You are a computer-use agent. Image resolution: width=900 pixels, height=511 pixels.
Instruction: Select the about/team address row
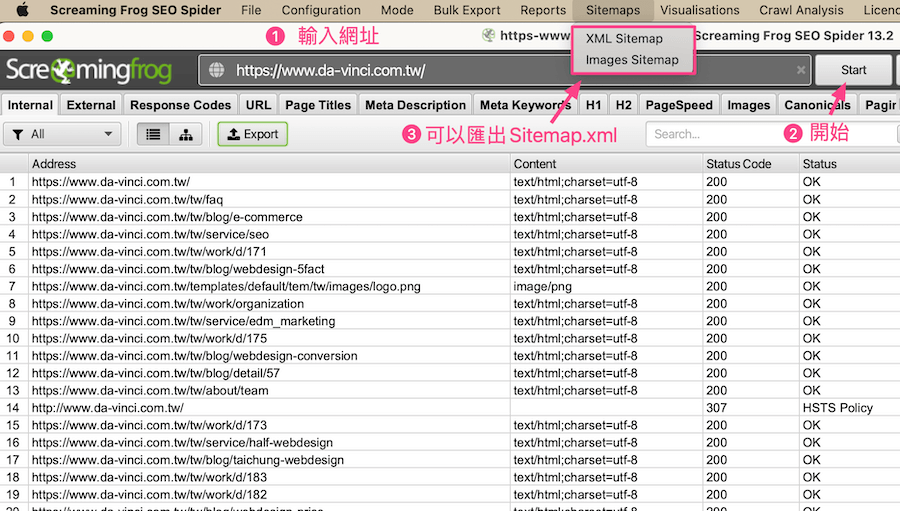pyautogui.click(x=450, y=390)
